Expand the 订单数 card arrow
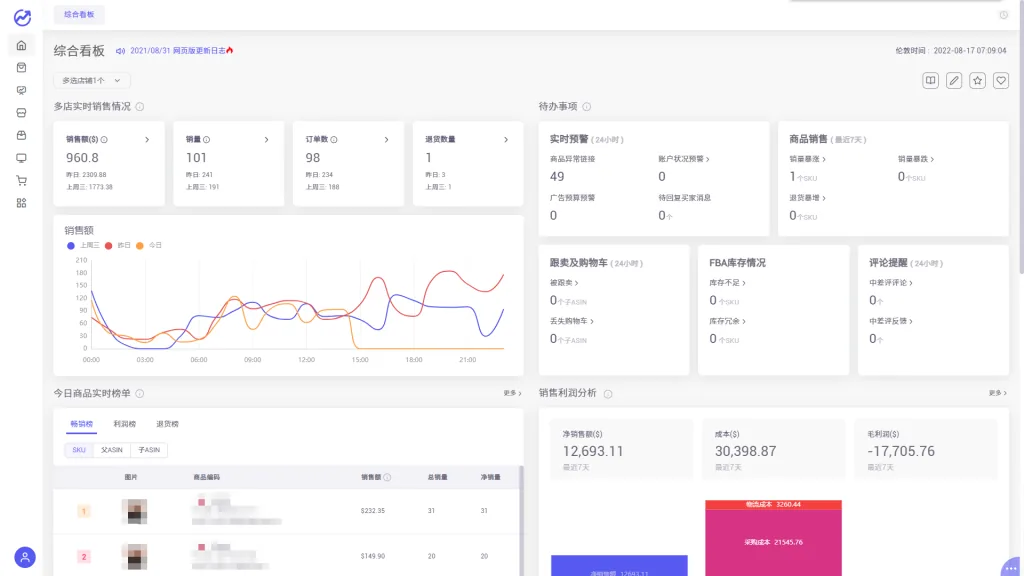This screenshot has width=1024, height=576. [x=387, y=139]
